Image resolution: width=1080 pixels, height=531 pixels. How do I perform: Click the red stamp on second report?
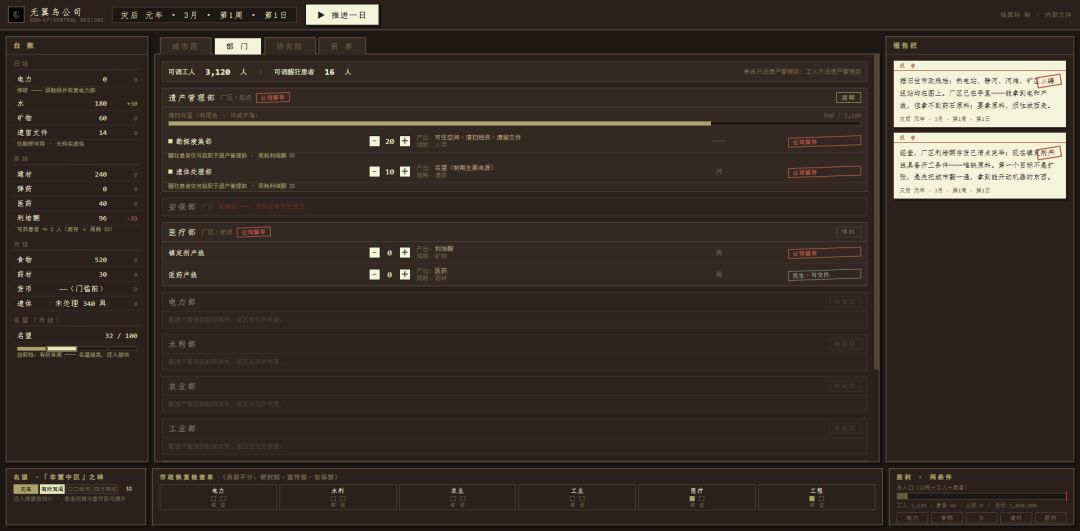click(x=1049, y=153)
